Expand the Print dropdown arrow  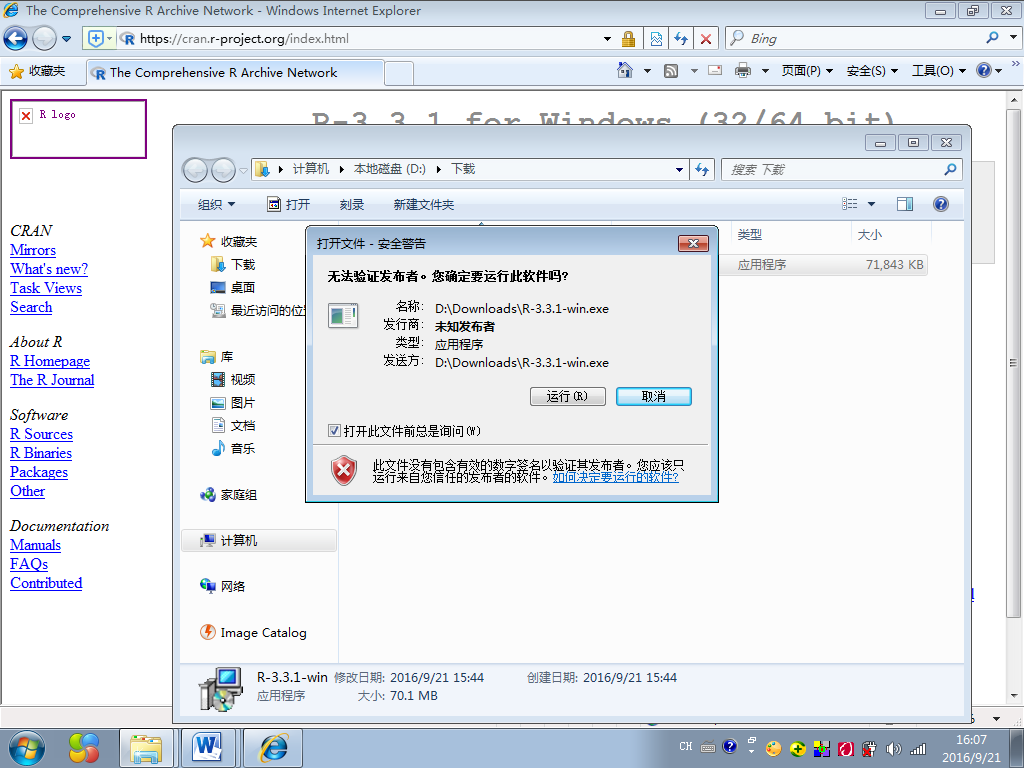(x=765, y=71)
